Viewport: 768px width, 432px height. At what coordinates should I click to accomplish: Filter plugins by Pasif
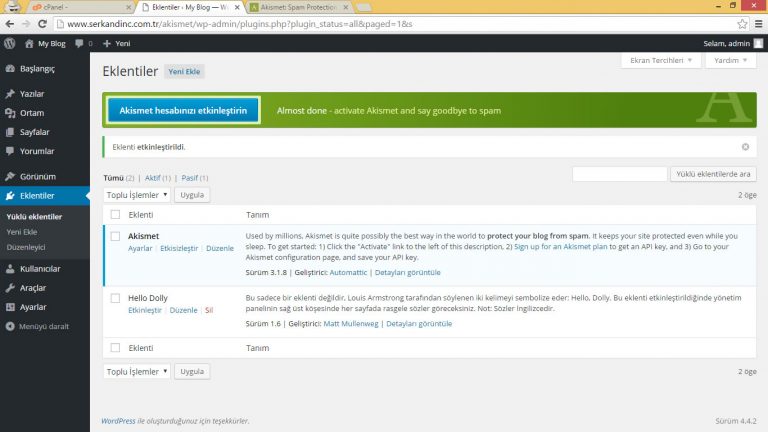click(x=190, y=178)
